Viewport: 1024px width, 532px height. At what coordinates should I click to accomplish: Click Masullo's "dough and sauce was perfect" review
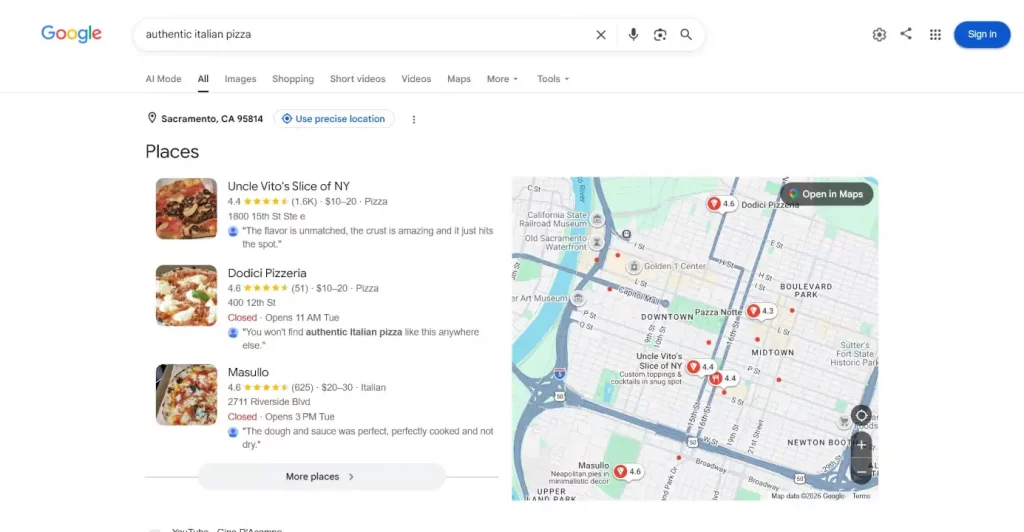point(368,437)
